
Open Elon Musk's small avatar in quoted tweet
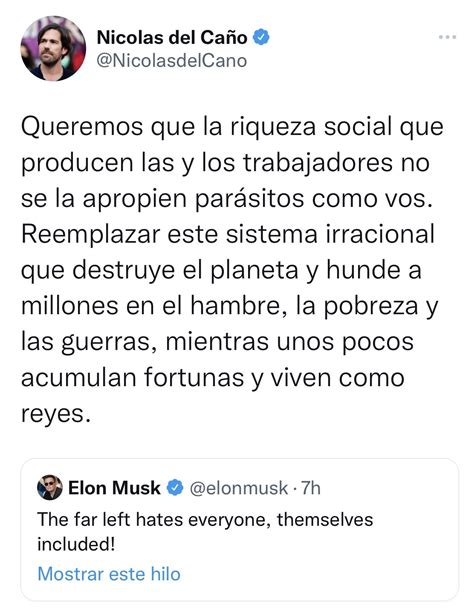pyautogui.click(x=50, y=487)
